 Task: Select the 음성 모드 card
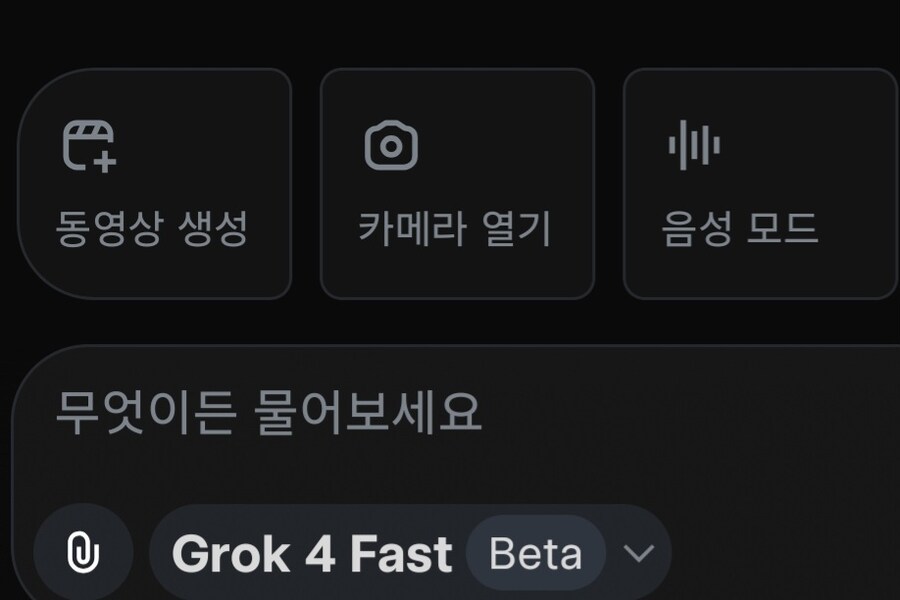[759, 184]
